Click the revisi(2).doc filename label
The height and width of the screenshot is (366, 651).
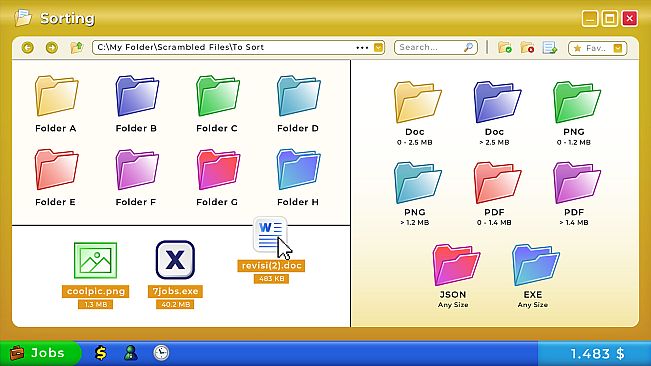(271, 266)
